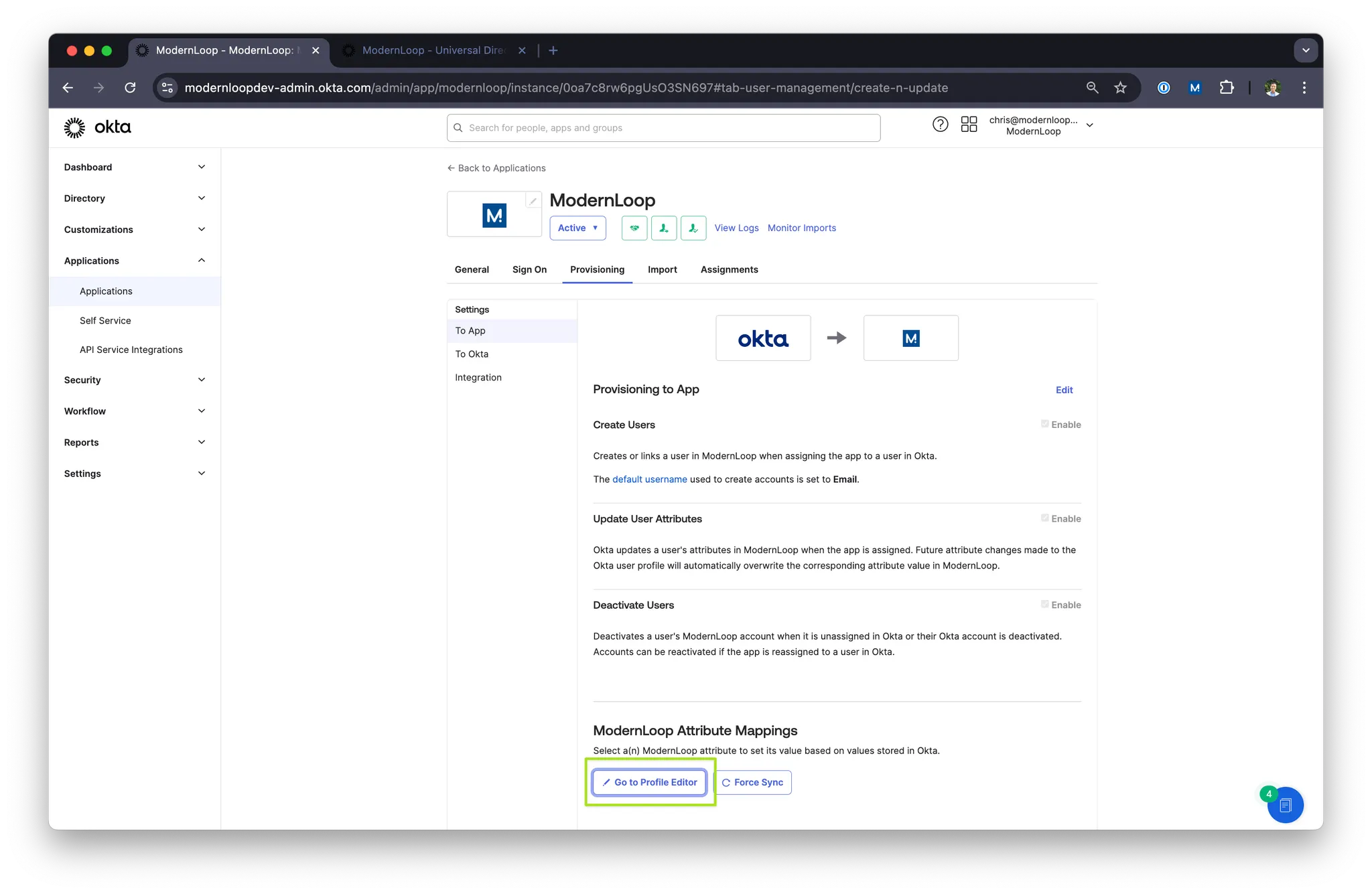The image size is (1372, 894).
Task: Open Self Service in sidebar
Action: 135,321
